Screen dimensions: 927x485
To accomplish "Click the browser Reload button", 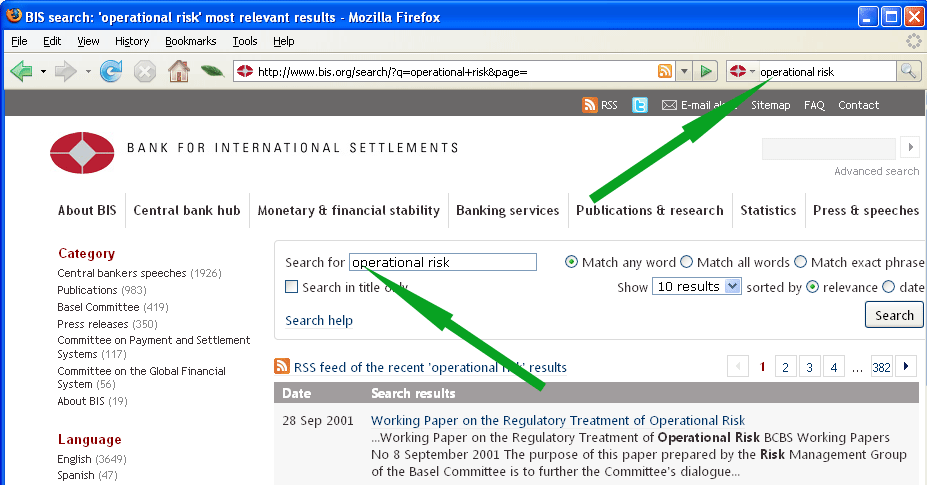I will [111, 71].
